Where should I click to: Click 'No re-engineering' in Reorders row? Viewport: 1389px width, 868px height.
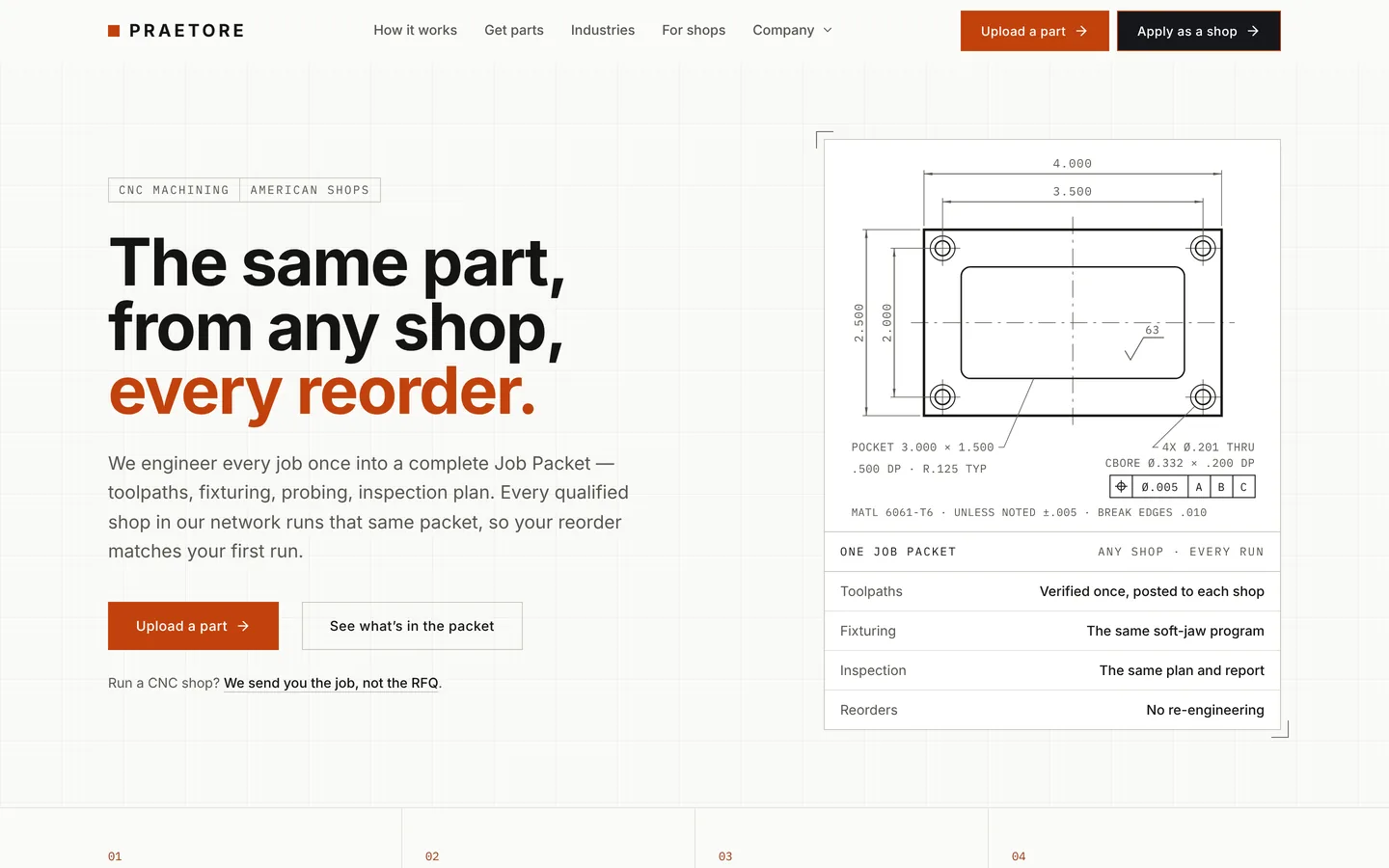pos(1205,710)
